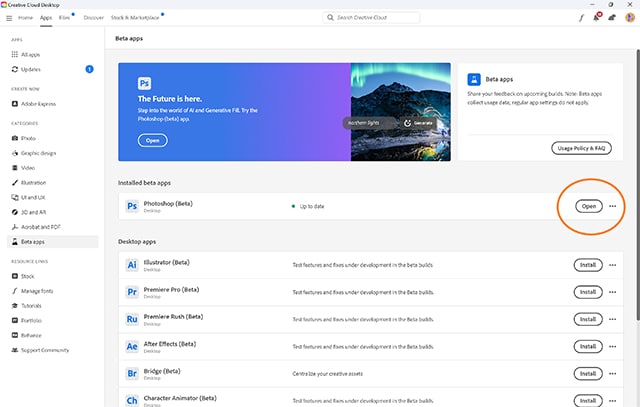Click the Premiere Rush (Beta) Ru icon
The width and height of the screenshot is (640, 407).
coord(131,319)
